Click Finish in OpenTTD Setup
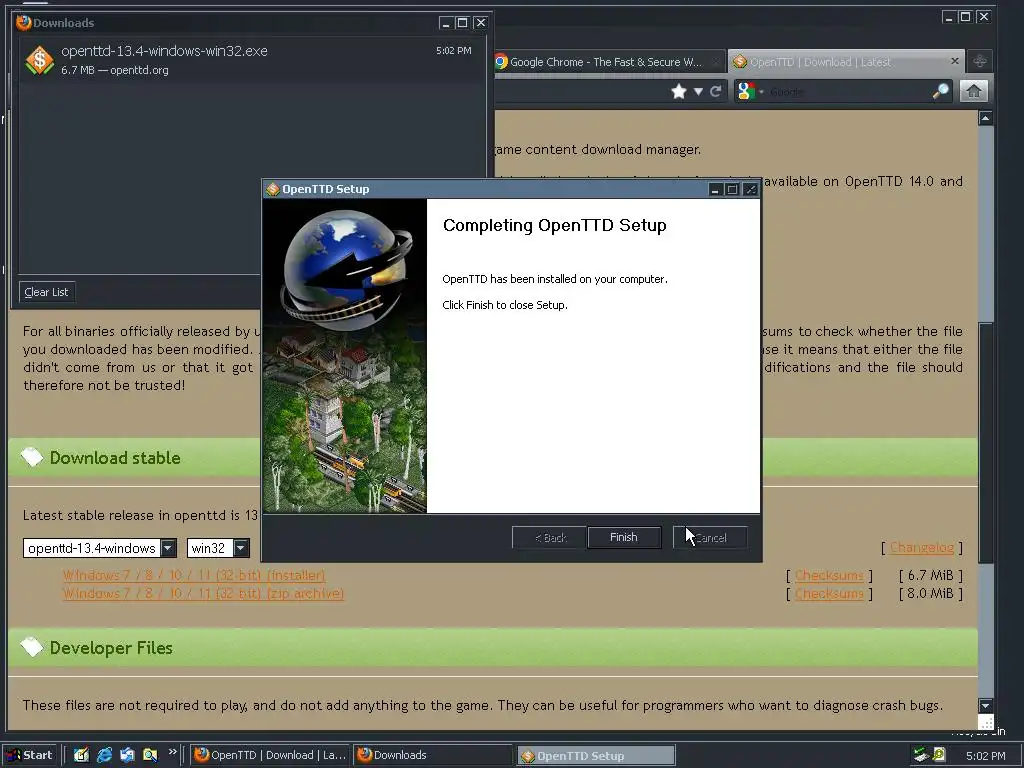Screen dimensions: 1024x768 (624, 537)
